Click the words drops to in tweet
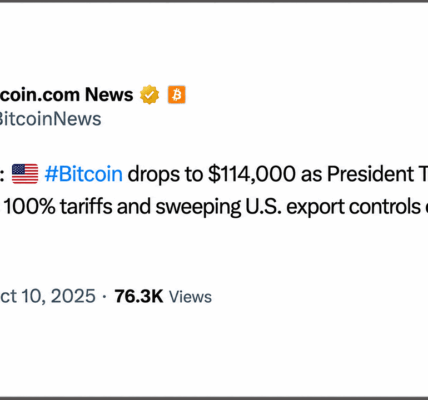The height and width of the screenshot is (400, 428). click(x=165, y=175)
